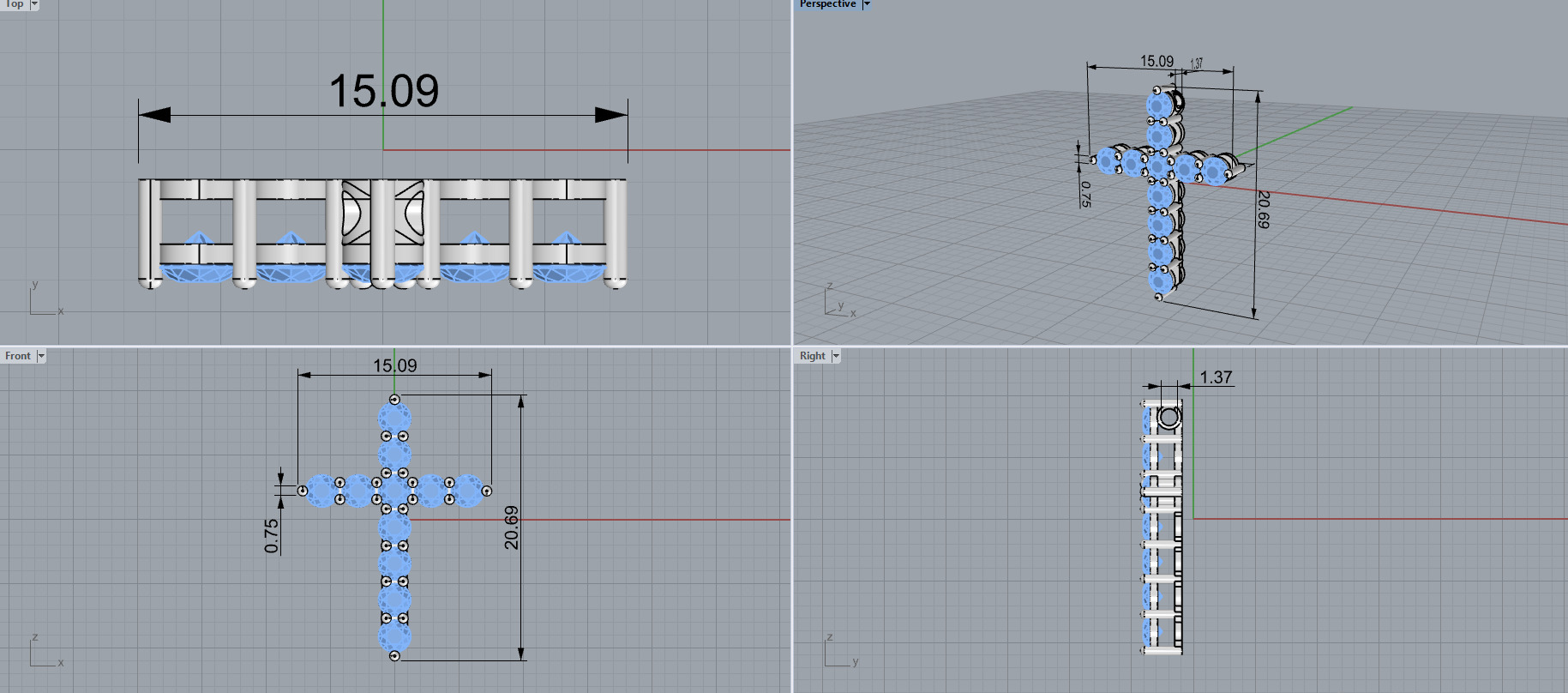Click the world axes icon in Front viewport
Viewport: 1568px width, 693px height.
45,651
